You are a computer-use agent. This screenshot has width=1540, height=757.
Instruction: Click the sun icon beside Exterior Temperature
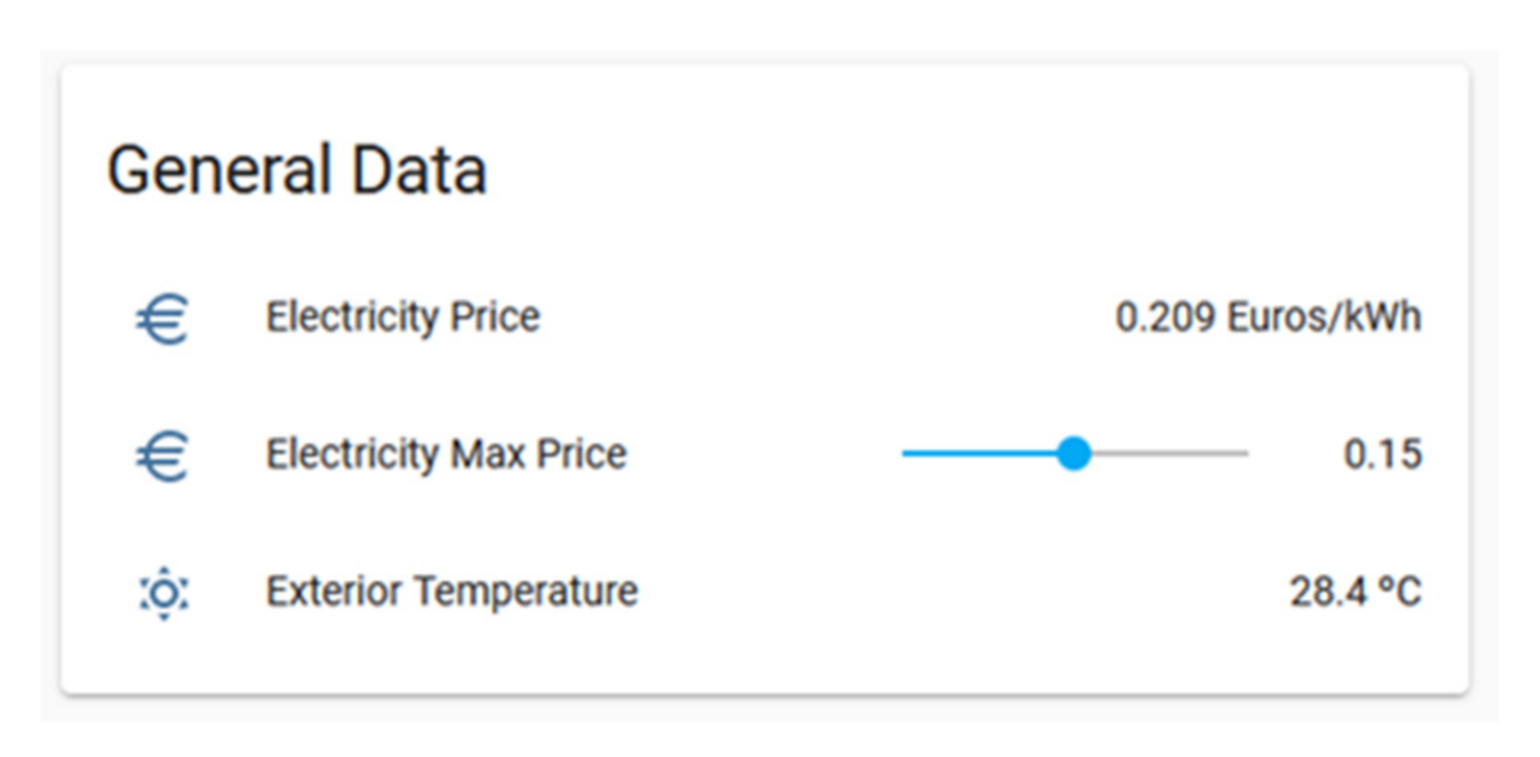pyautogui.click(x=163, y=593)
